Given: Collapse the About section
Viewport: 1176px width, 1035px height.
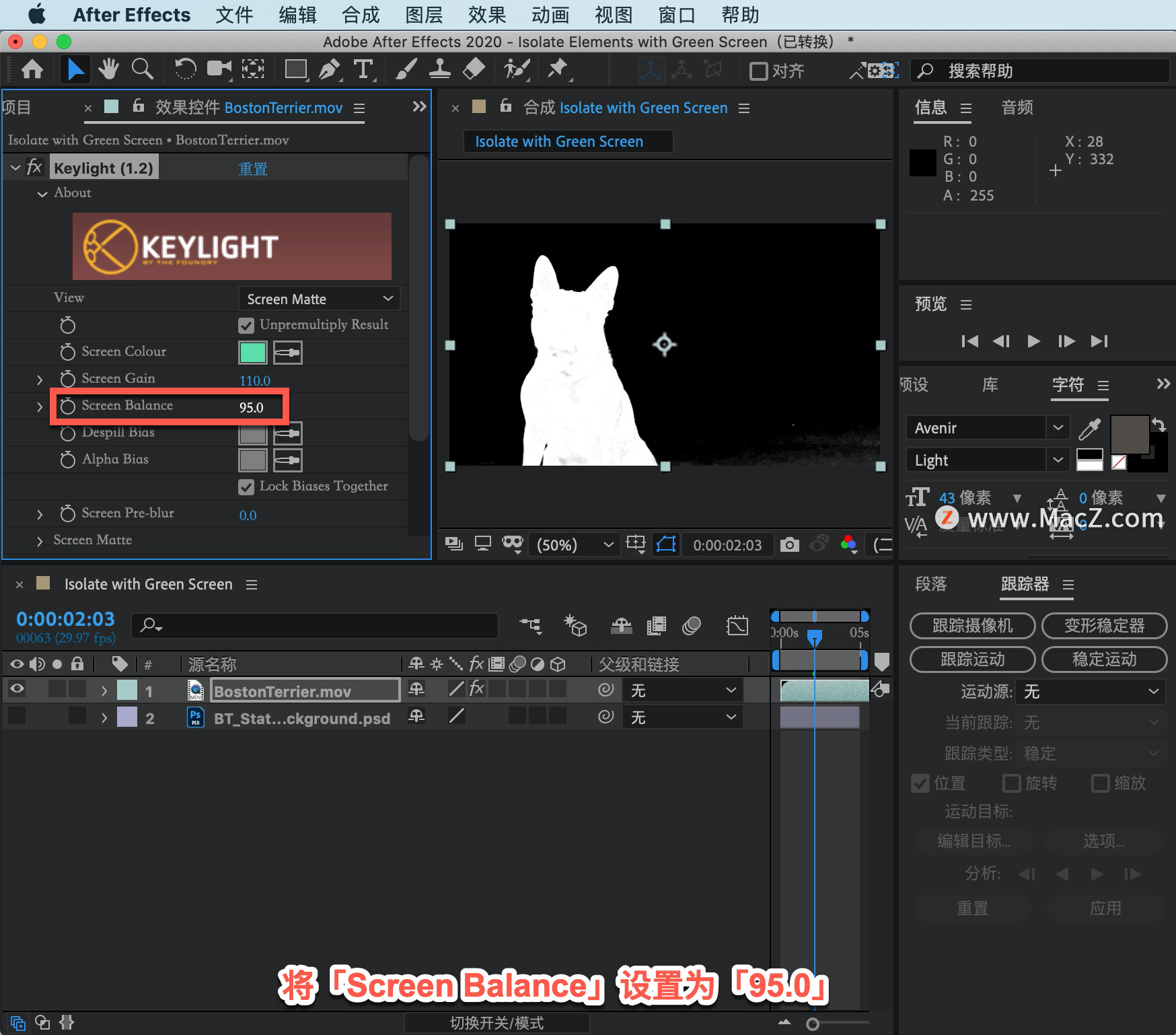Looking at the screenshot, I should point(42,194).
